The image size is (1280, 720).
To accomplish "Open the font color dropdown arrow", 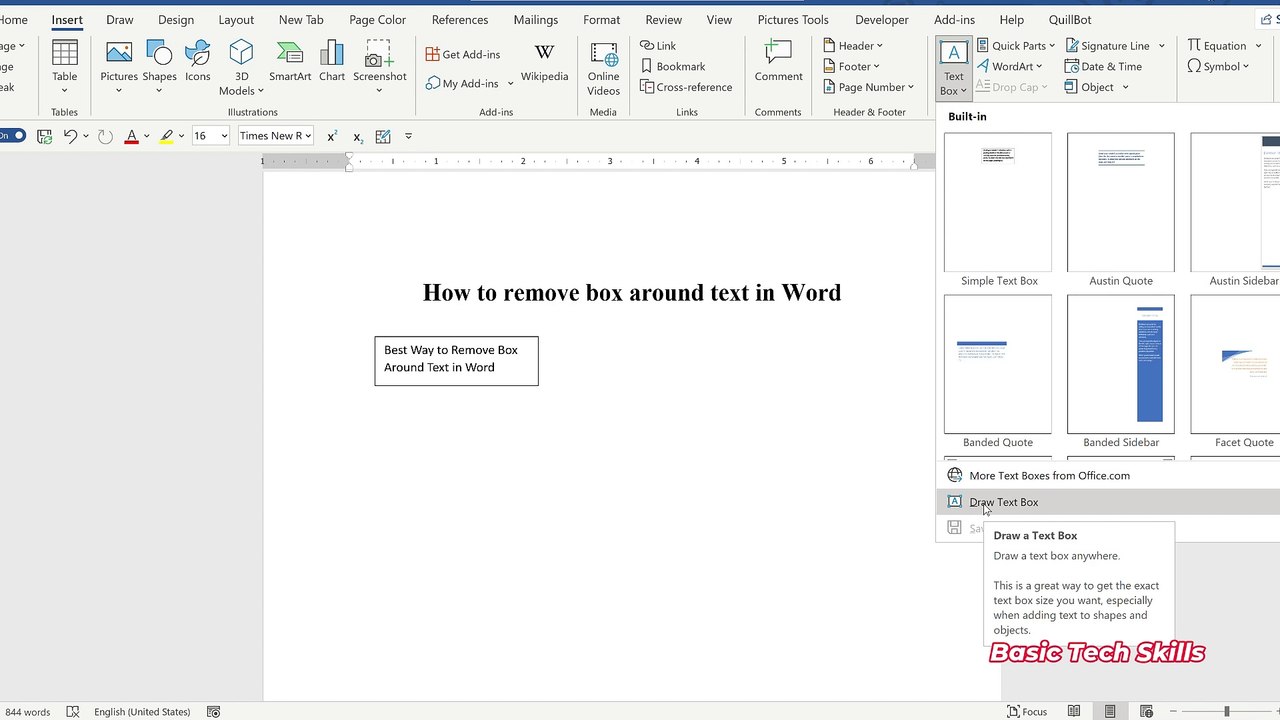I will point(147,136).
